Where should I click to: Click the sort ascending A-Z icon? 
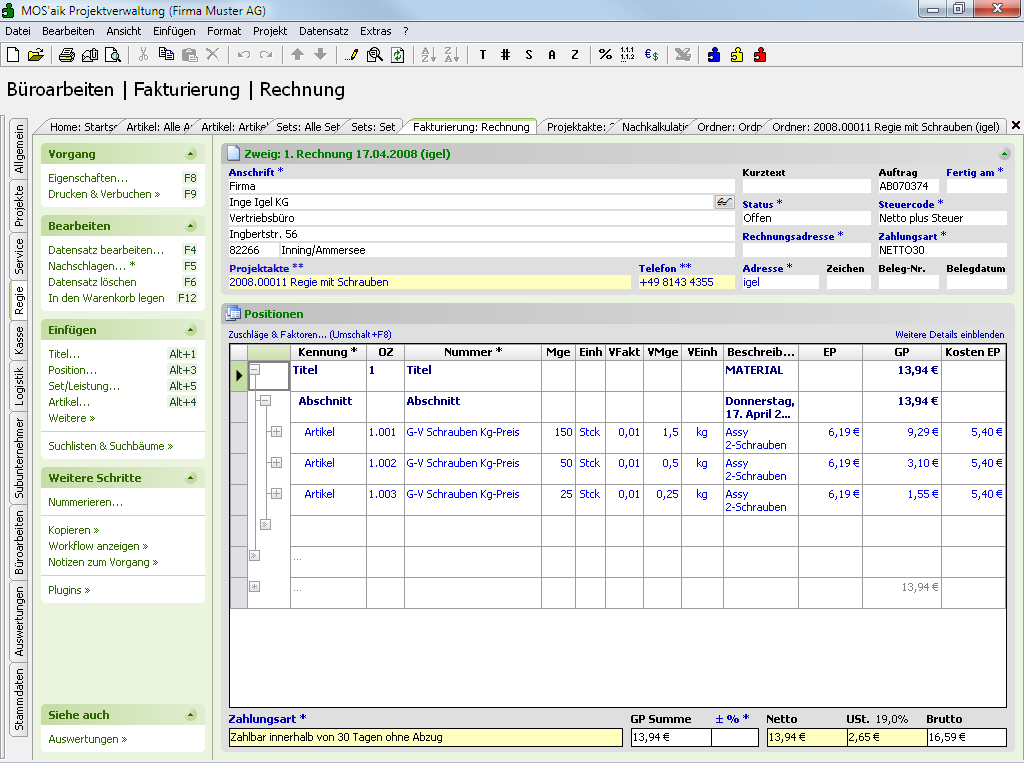click(x=427, y=55)
